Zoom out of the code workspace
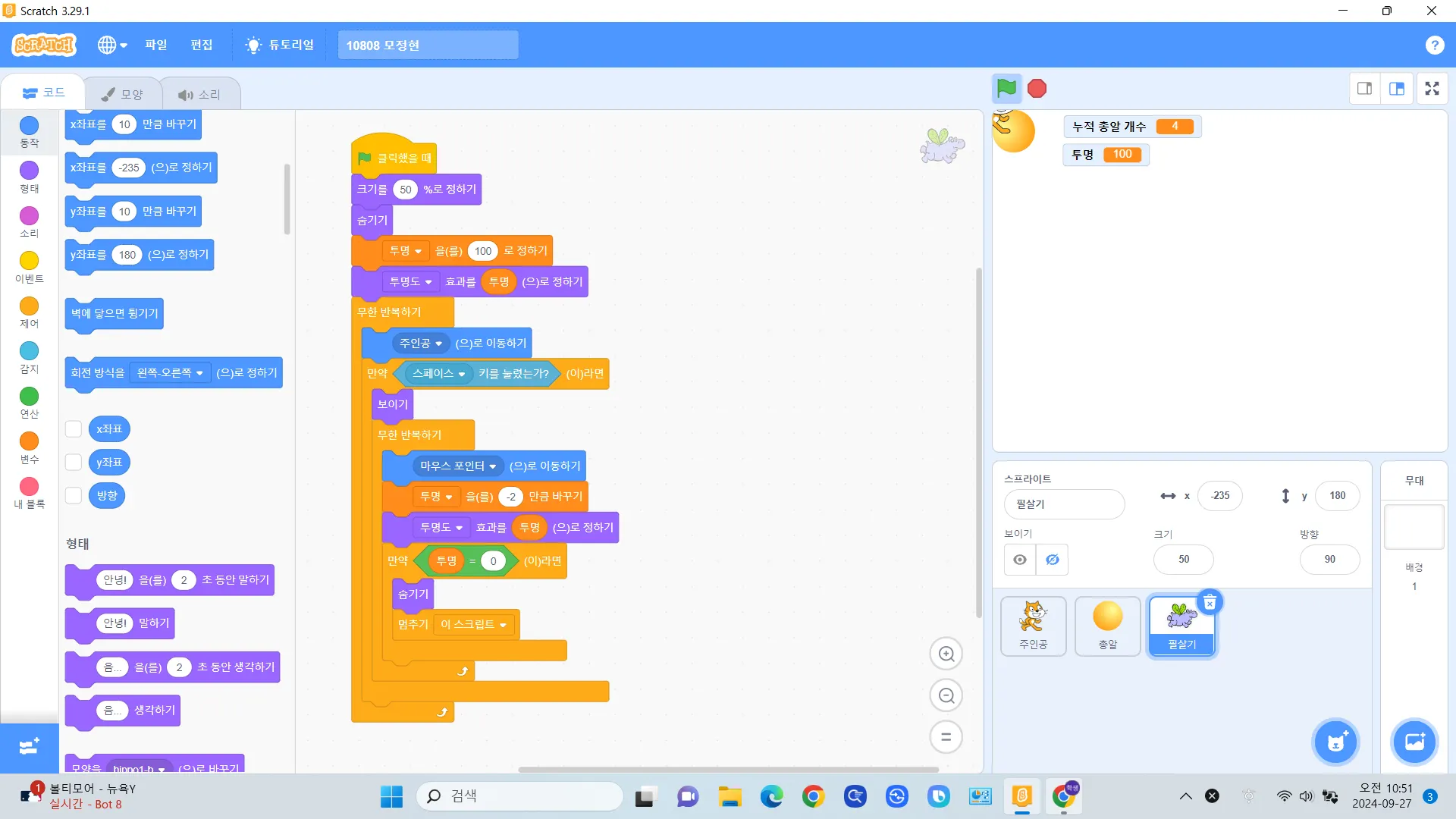Screen dimensions: 1456x819 point(946,695)
